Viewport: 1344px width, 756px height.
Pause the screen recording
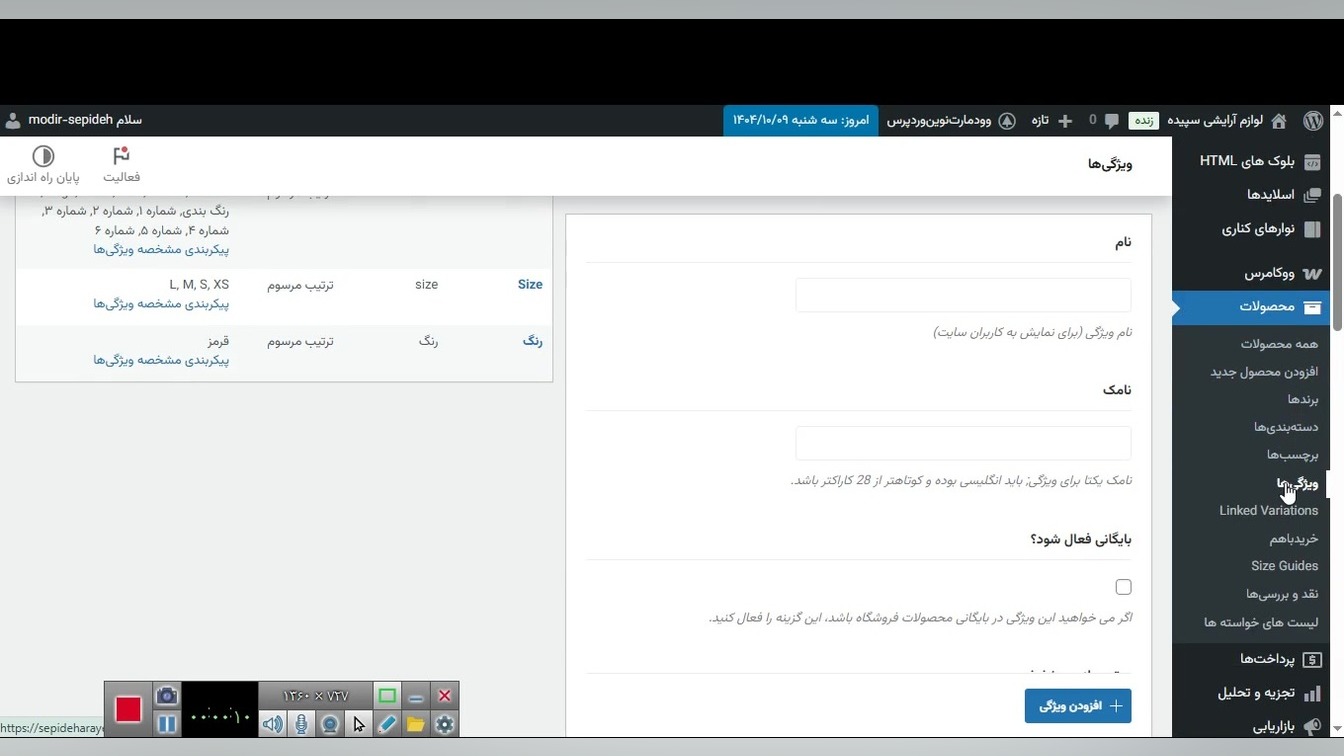(167, 723)
